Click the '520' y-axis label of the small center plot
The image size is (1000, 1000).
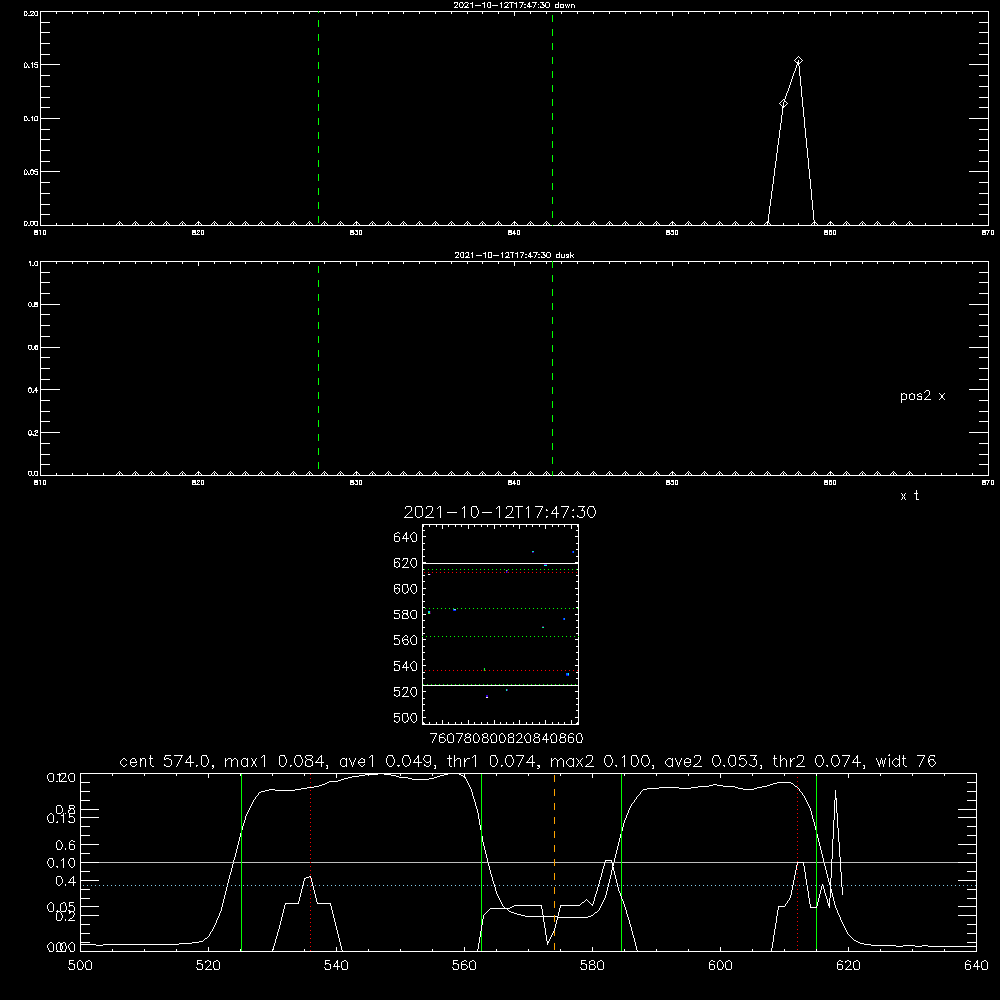click(406, 692)
